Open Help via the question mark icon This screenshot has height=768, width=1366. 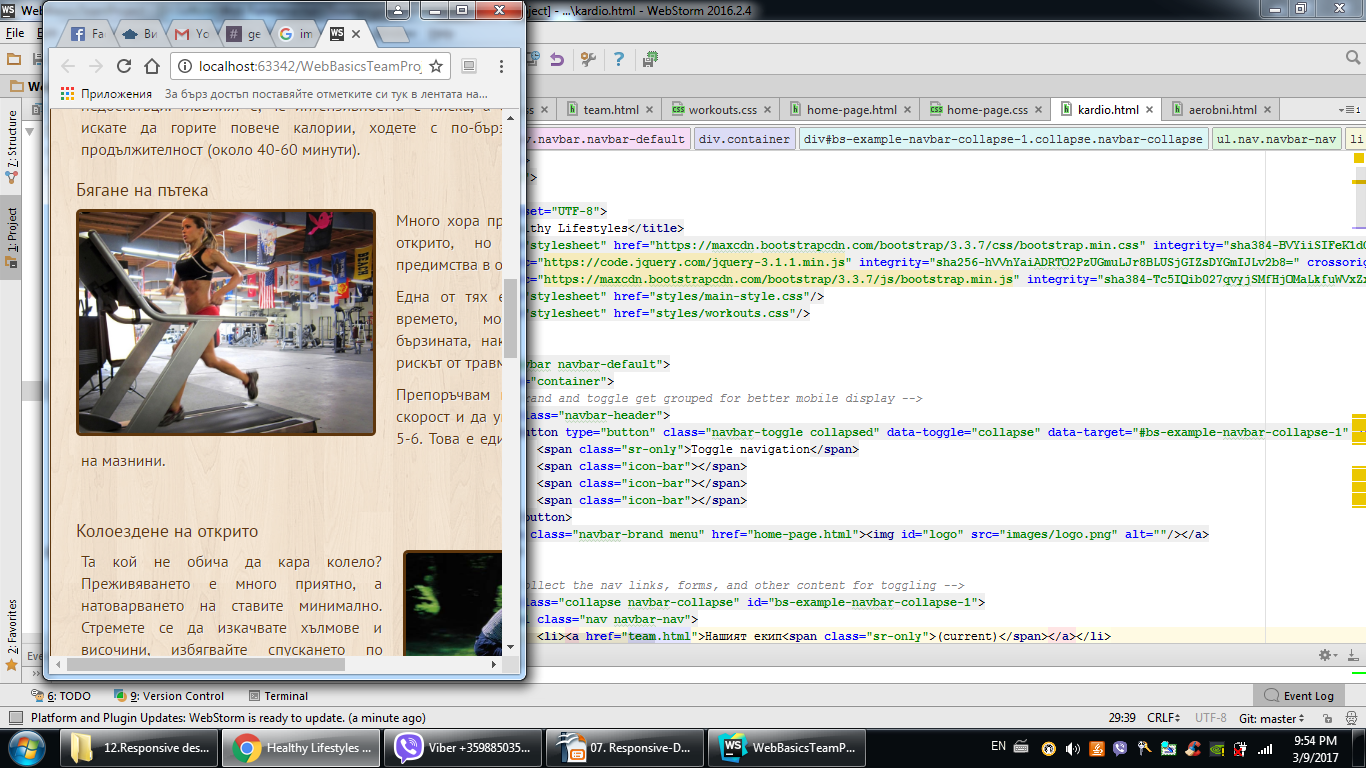click(619, 60)
